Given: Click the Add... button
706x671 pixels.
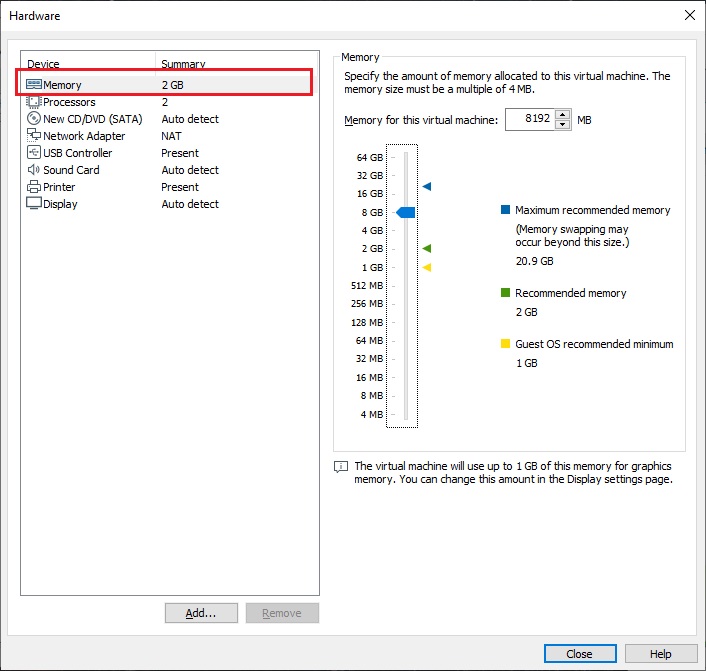Looking at the screenshot, I should point(201,613).
